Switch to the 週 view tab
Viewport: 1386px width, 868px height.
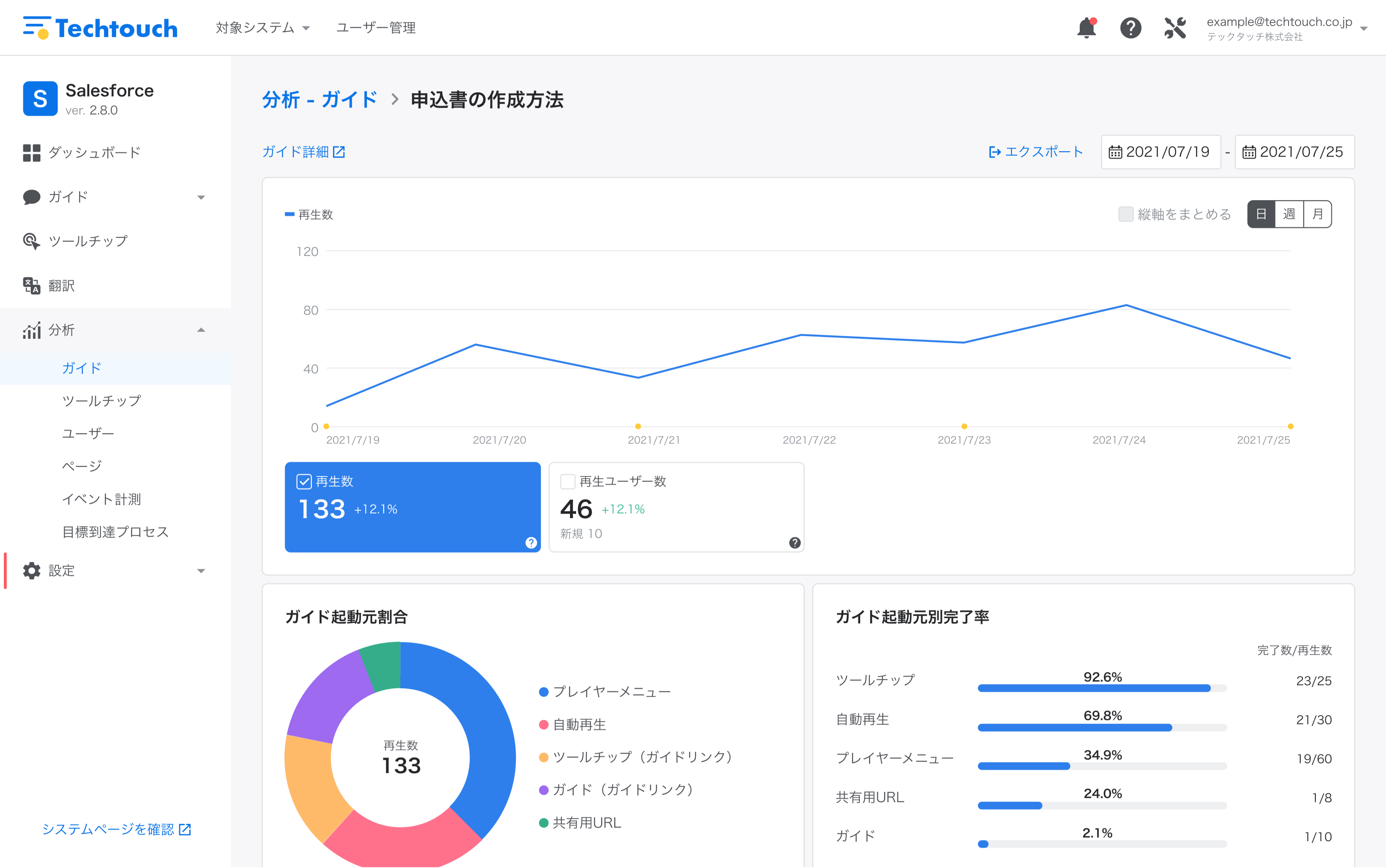[1289, 214]
